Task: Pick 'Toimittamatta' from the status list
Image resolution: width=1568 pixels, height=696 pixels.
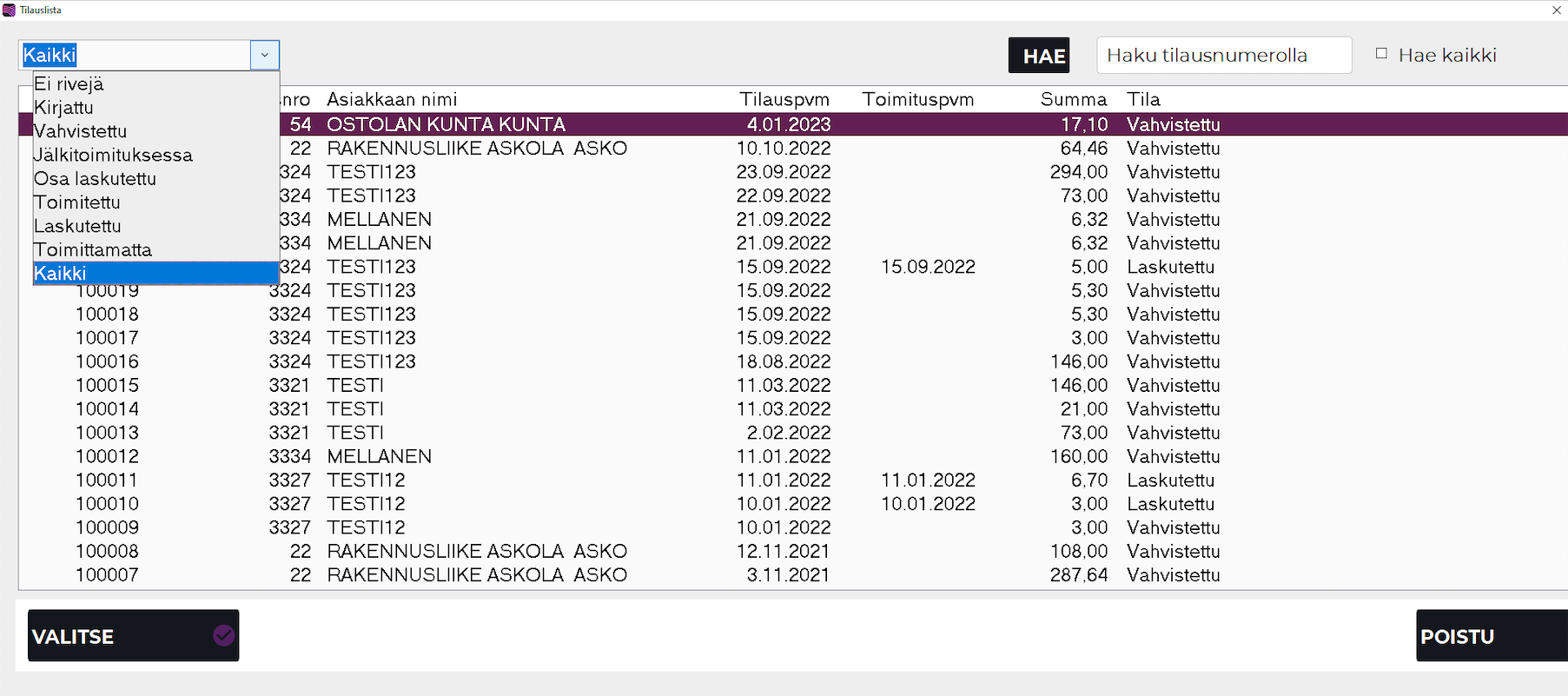Action: [93, 250]
